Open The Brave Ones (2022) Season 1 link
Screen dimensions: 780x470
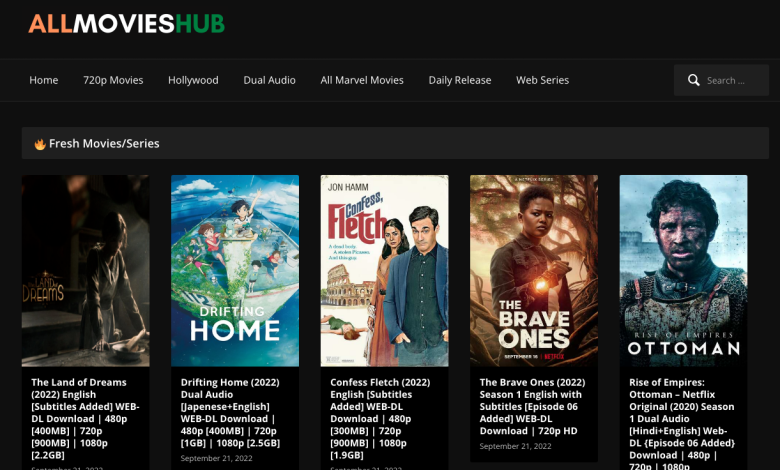532,406
